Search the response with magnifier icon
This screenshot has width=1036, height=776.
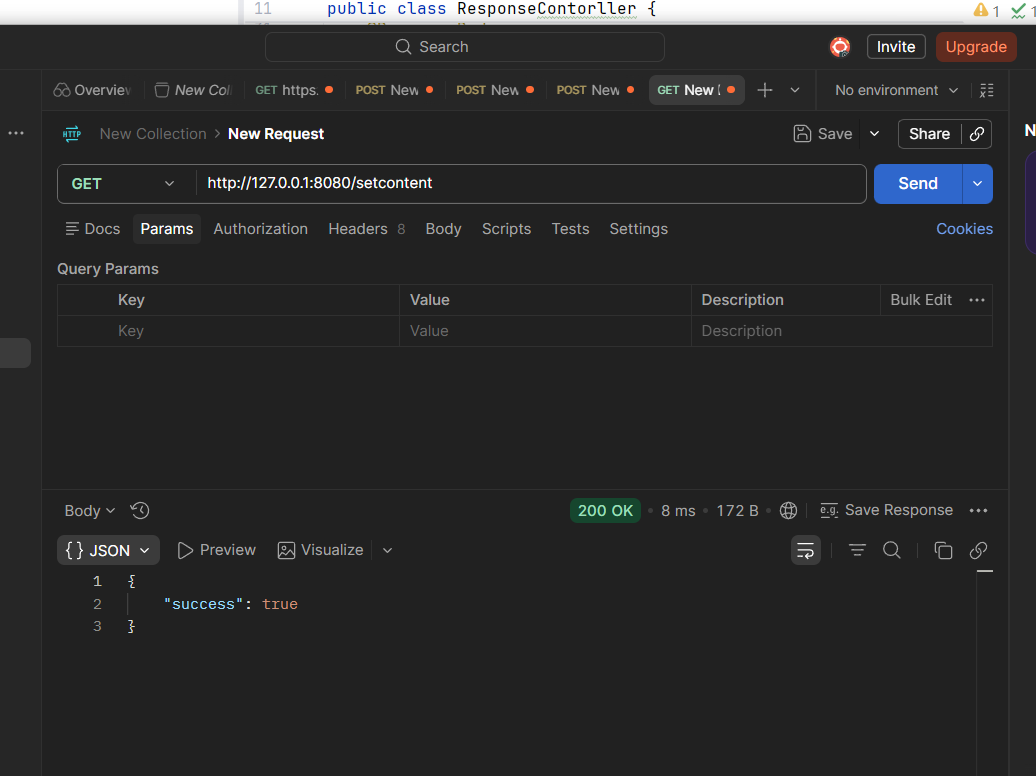(891, 550)
